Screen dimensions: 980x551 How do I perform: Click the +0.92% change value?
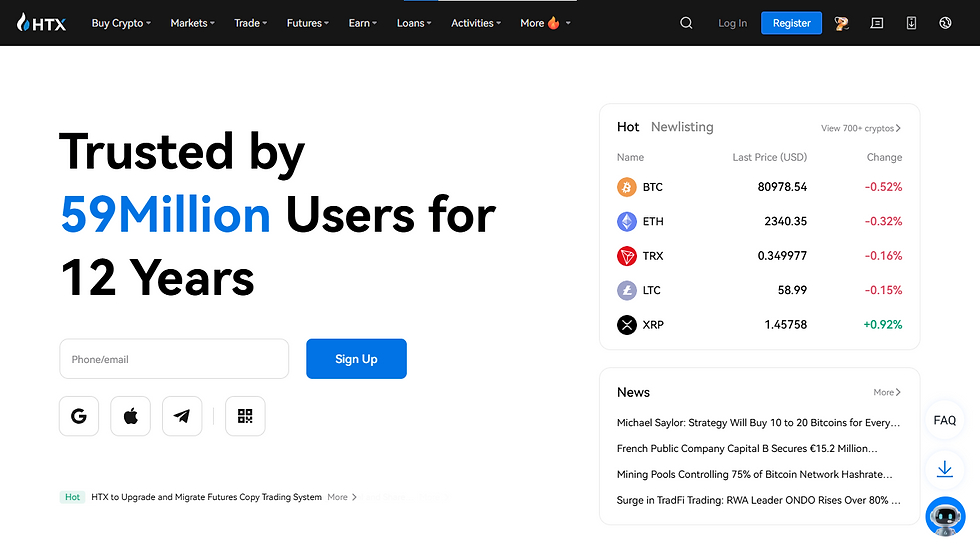[x=882, y=324]
